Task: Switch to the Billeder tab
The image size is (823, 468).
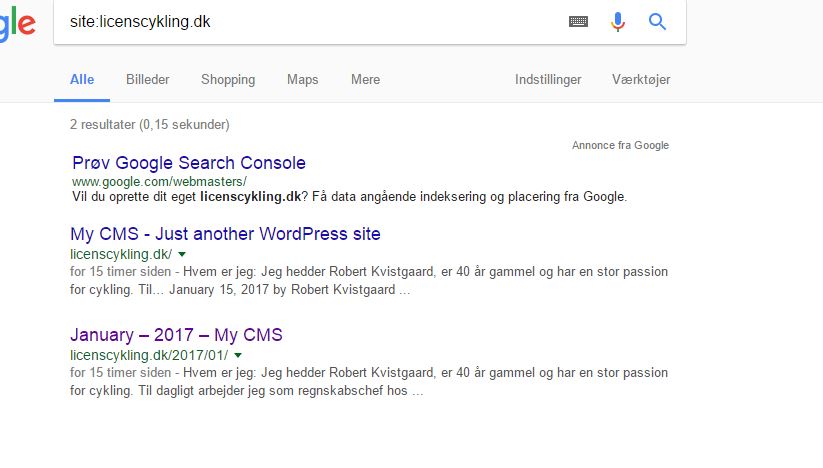Action: click(147, 80)
